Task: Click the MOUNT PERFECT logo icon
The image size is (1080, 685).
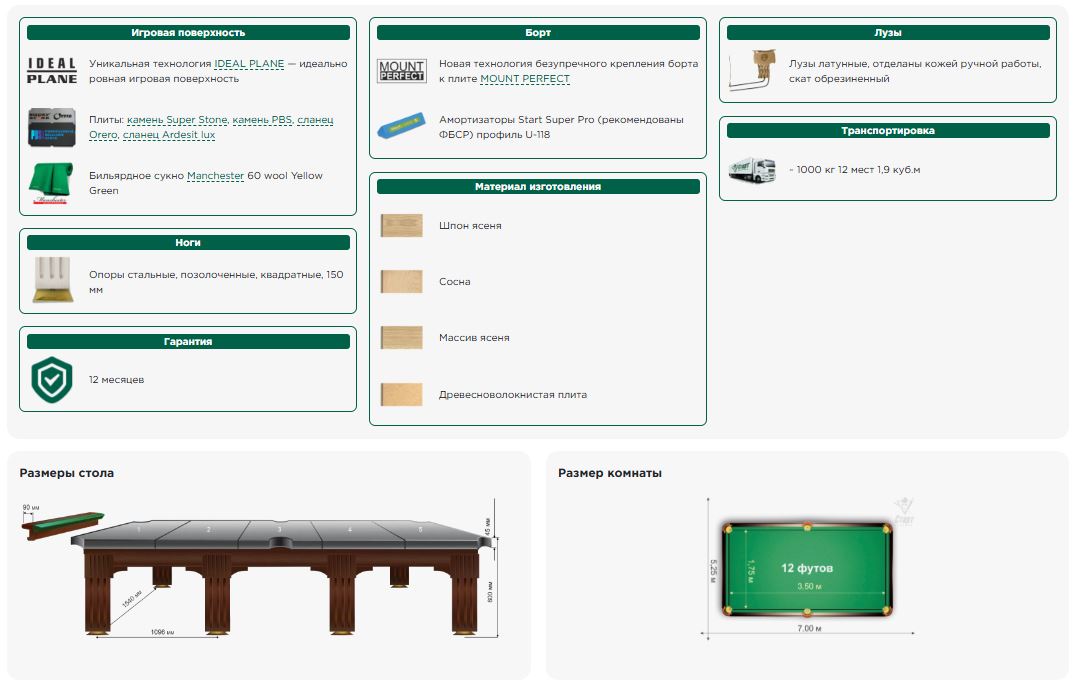Action: pos(401,71)
